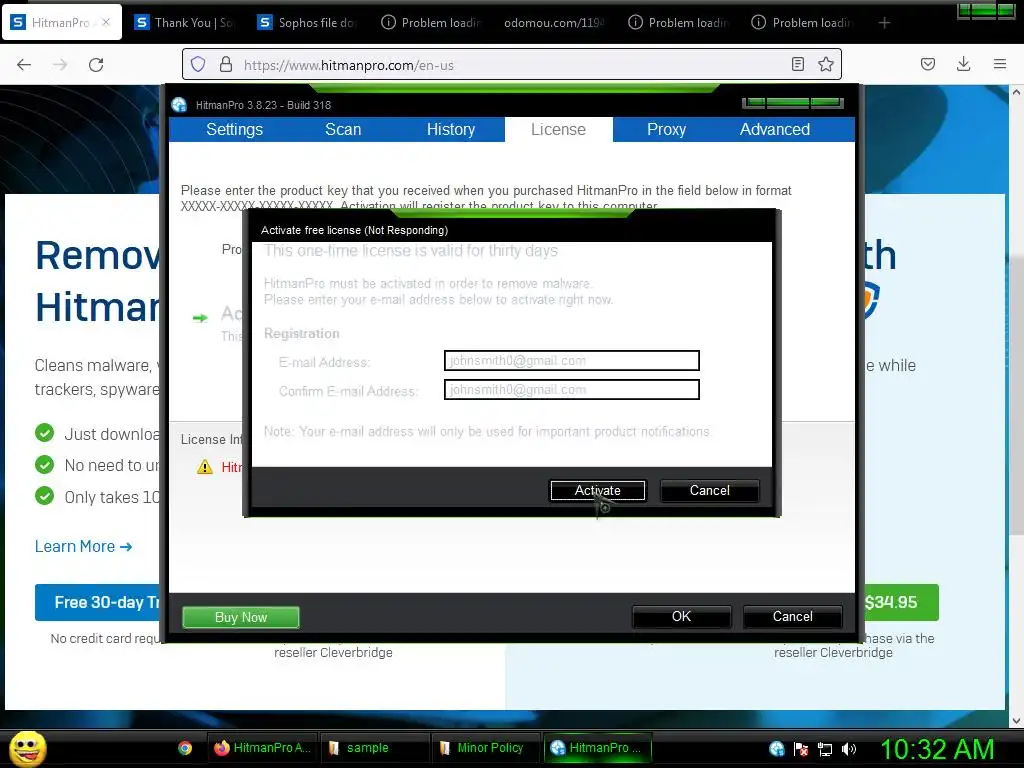This screenshot has height=768, width=1024.
Task: Click Activate in the free license dialog
Action: click(598, 490)
